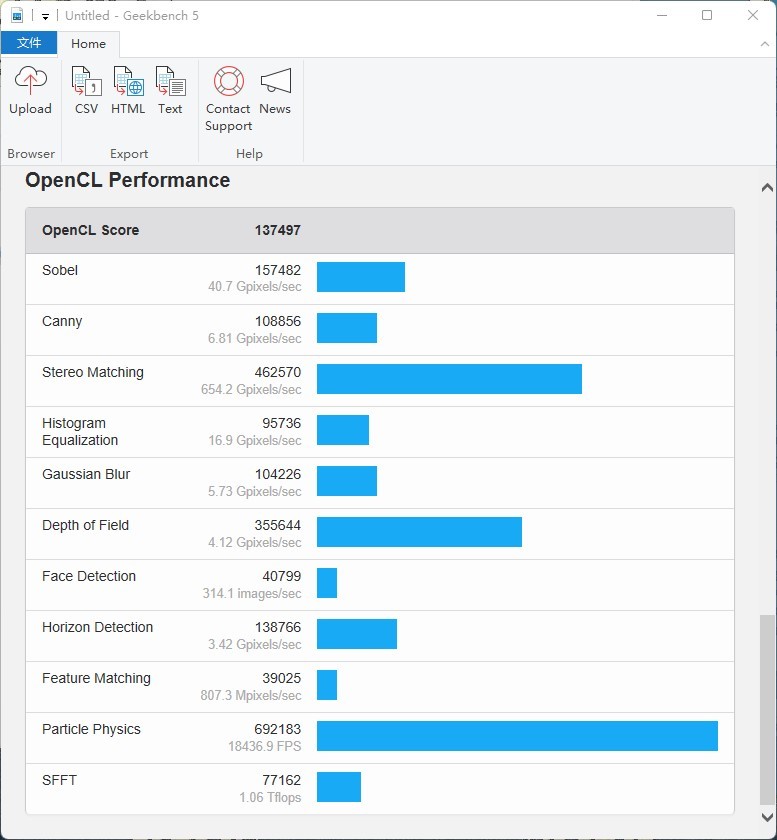
Task: Click the Depth of Field score 355644
Action: [x=278, y=525]
